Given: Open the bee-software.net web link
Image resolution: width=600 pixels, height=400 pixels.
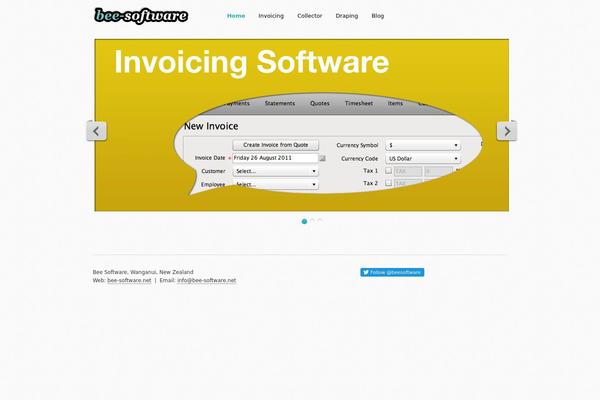Looking at the screenshot, I should click(129, 280).
